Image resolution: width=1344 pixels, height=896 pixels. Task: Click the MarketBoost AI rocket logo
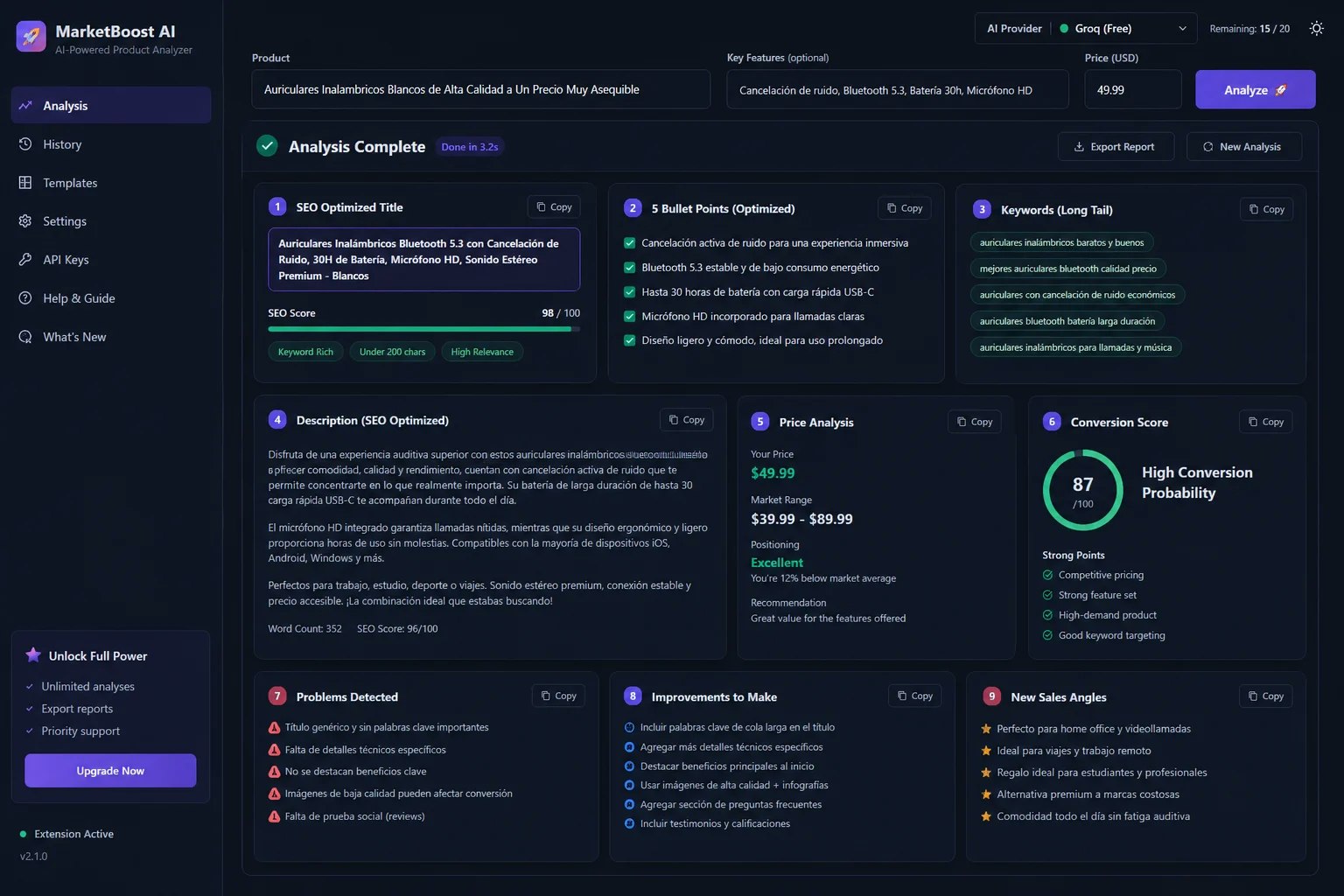pyautogui.click(x=31, y=37)
